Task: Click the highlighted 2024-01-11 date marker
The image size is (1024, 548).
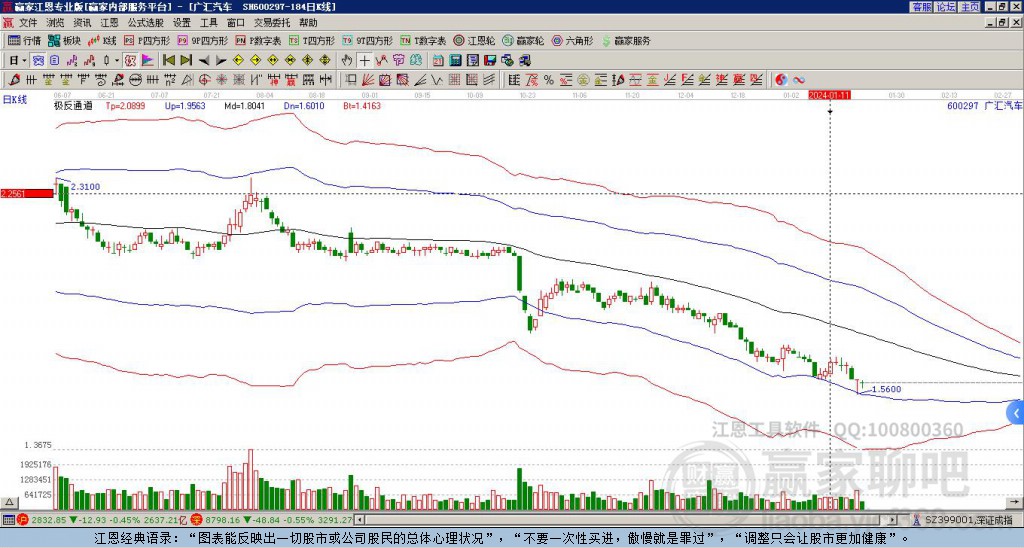Action: pyautogui.click(x=829, y=95)
